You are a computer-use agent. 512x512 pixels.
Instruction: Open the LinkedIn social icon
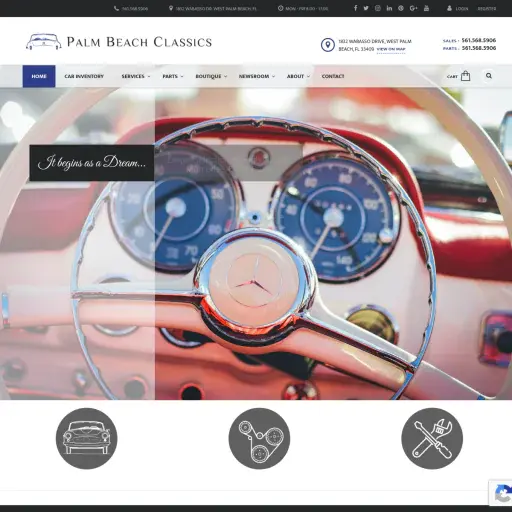click(389, 8)
